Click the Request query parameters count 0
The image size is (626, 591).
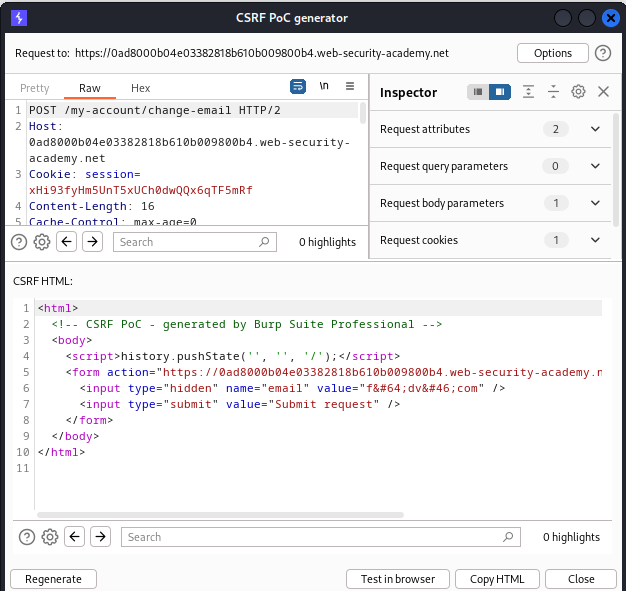(x=555, y=166)
